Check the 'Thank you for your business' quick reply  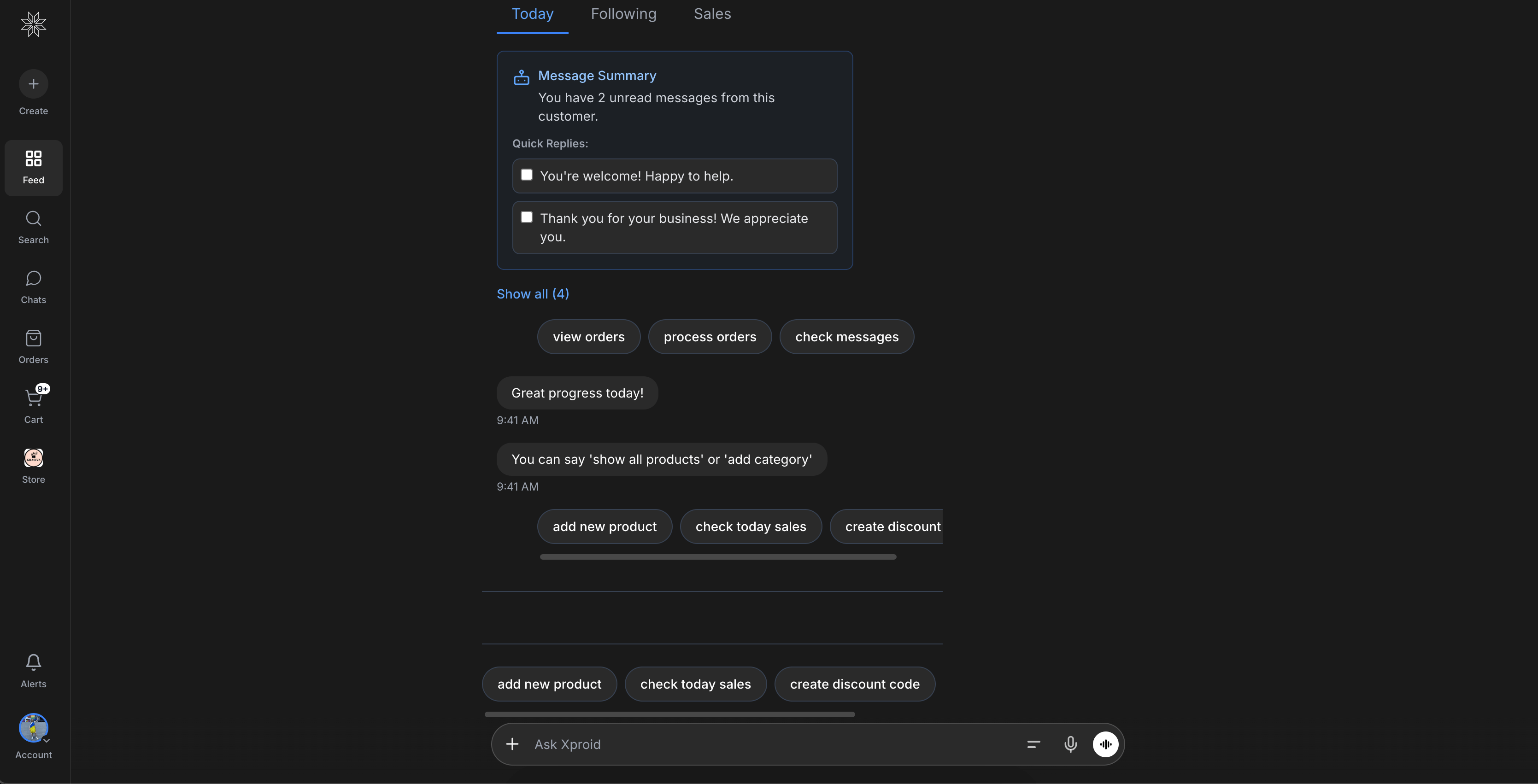coord(527,217)
